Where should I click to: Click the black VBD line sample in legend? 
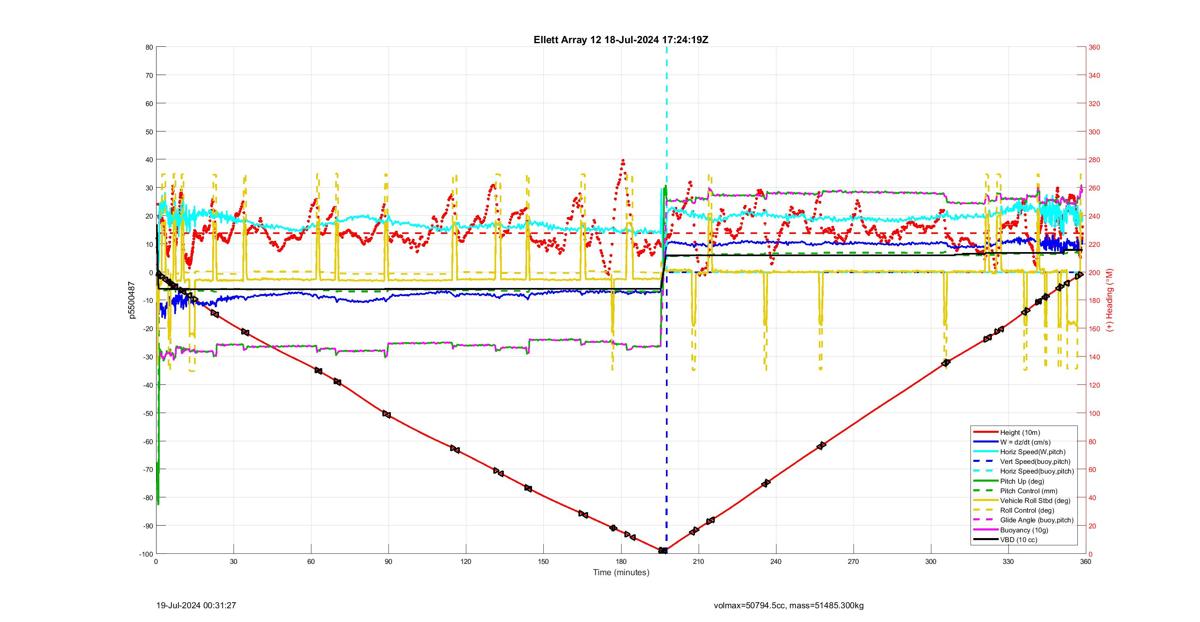click(x=985, y=539)
